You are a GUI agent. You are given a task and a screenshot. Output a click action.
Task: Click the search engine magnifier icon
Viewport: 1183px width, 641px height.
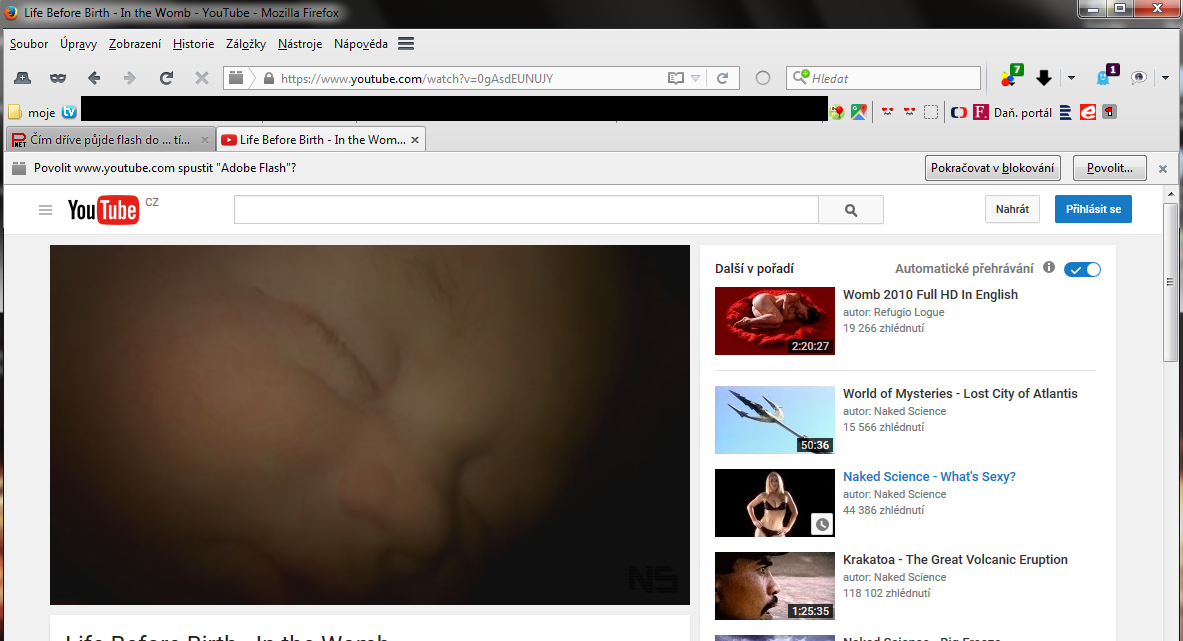point(800,77)
